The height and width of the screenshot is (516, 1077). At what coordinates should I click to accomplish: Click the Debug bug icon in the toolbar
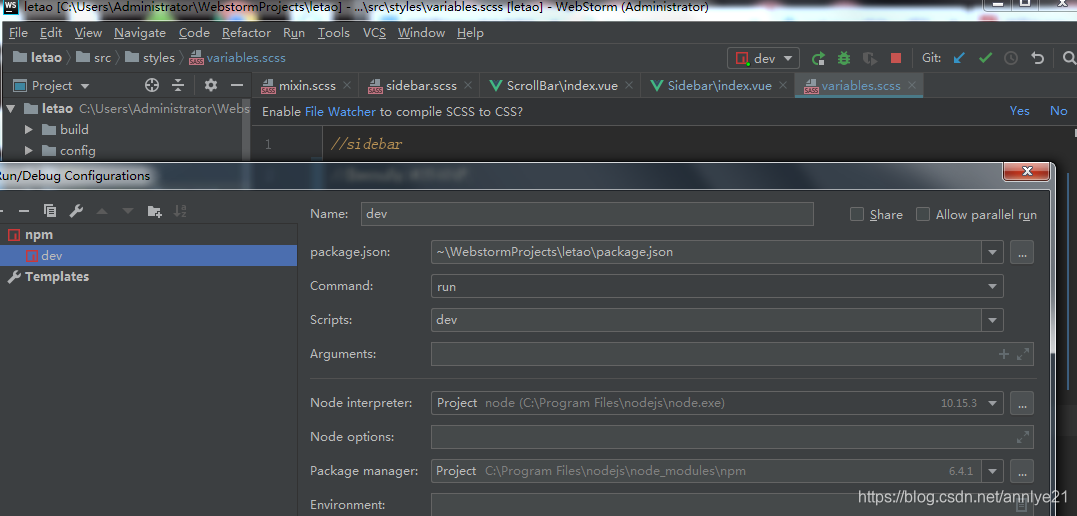point(843,58)
